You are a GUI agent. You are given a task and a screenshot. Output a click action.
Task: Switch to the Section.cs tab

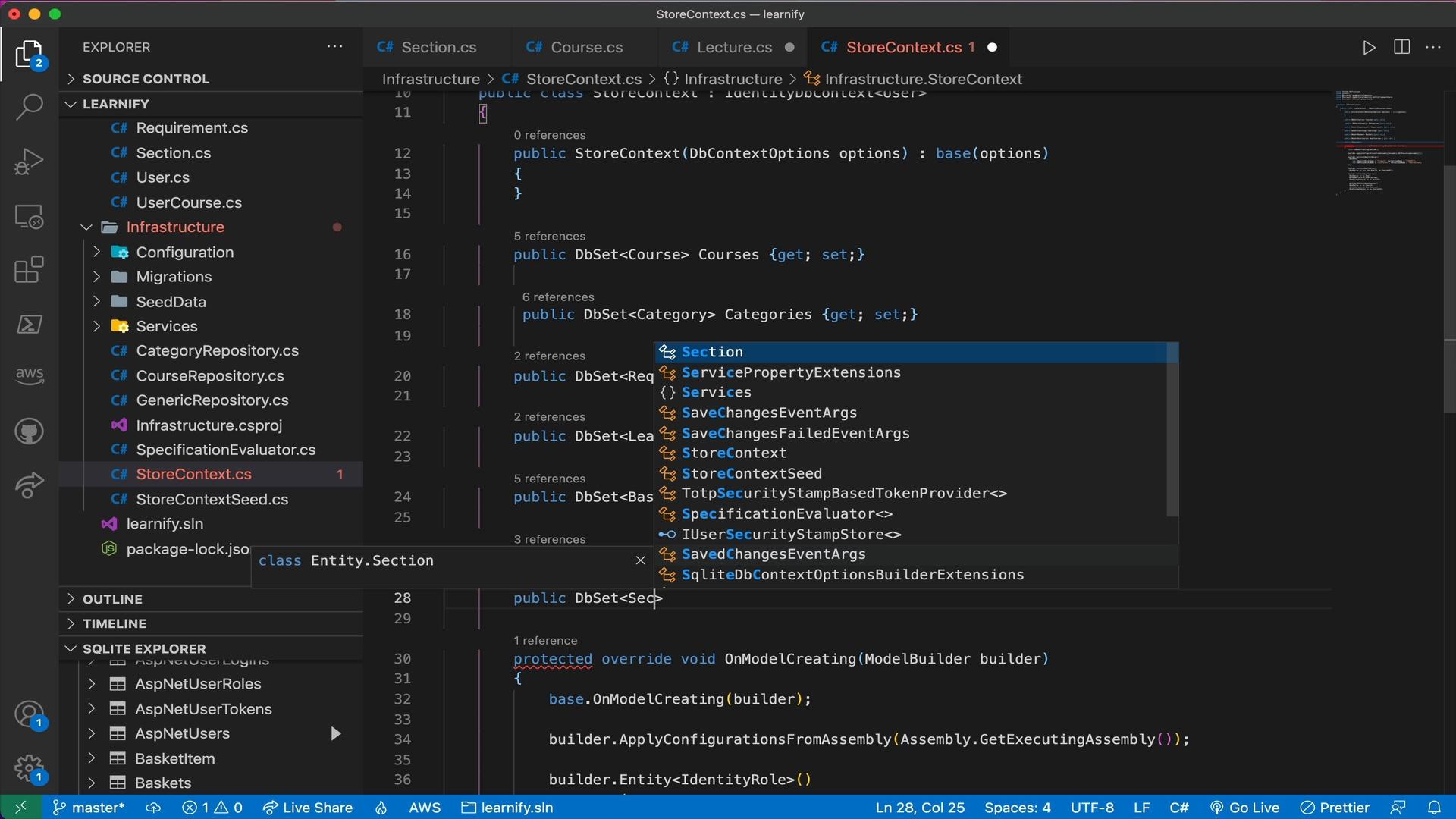[438, 47]
